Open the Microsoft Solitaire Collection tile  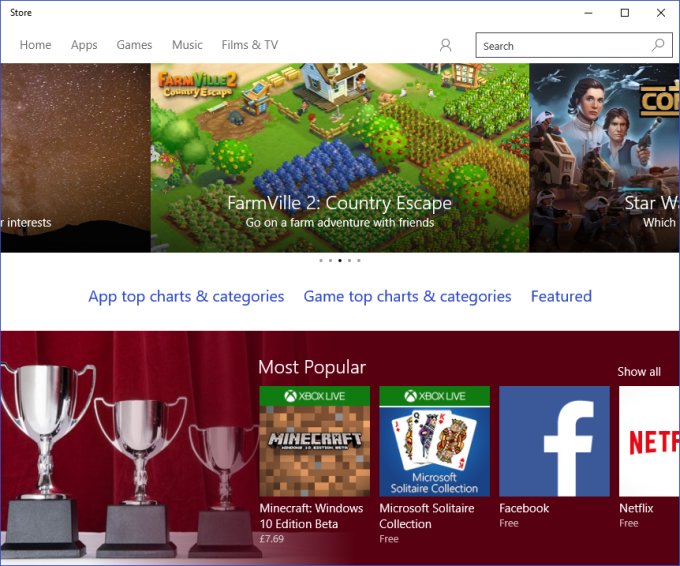435,441
